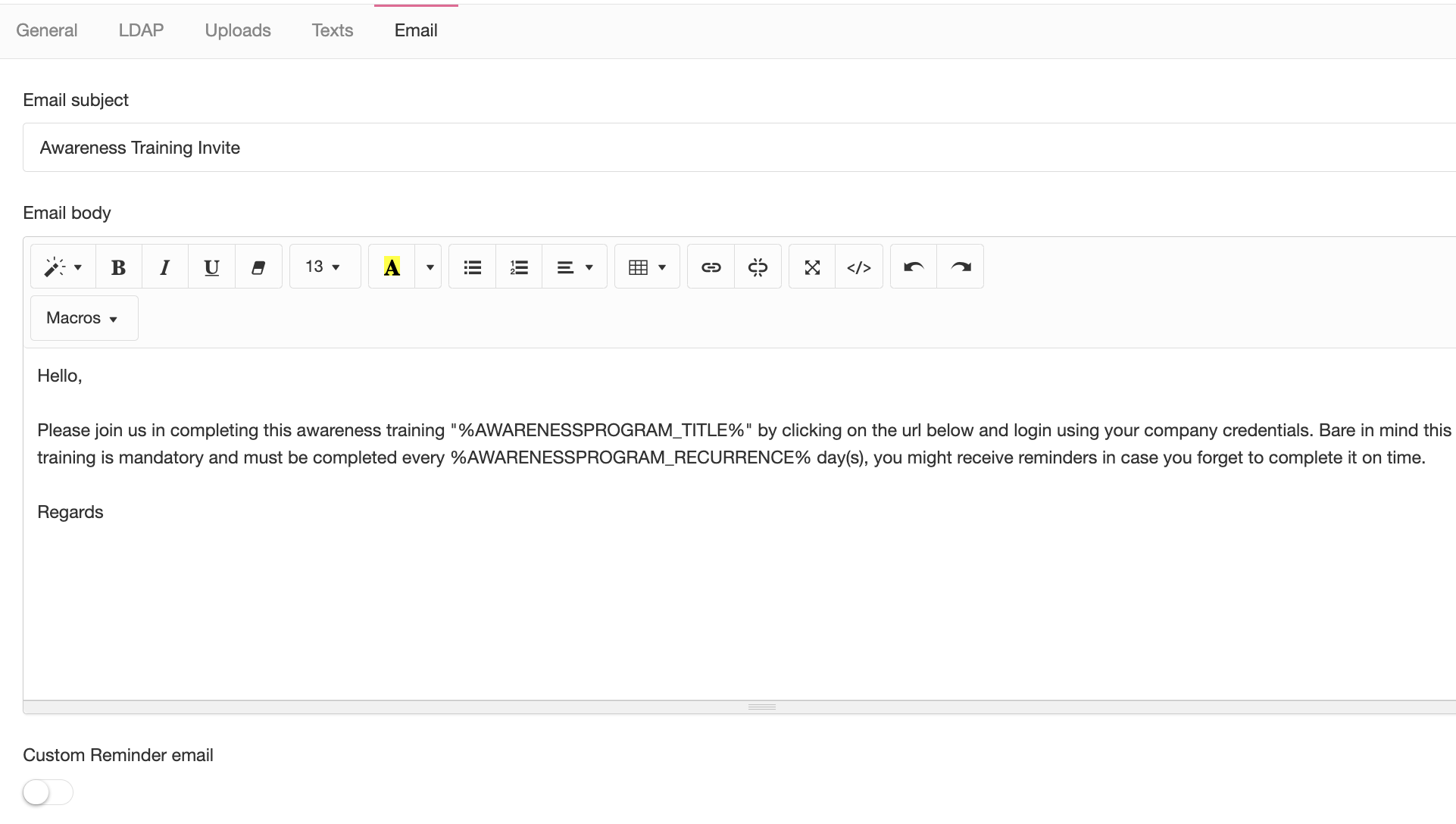Insert an unordered bullet list
The height and width of the screenshot is (824, 1456).
click(472, 267)
